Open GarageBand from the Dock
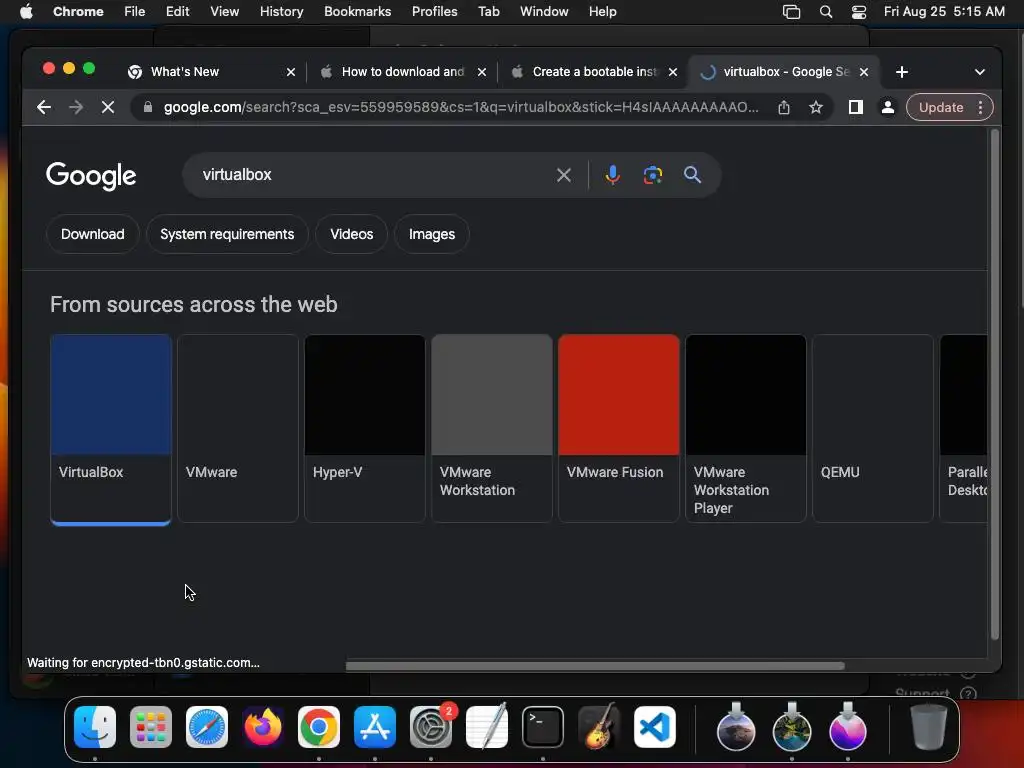The width and height of the screenshot is (1024, 768). pos(599,727)
